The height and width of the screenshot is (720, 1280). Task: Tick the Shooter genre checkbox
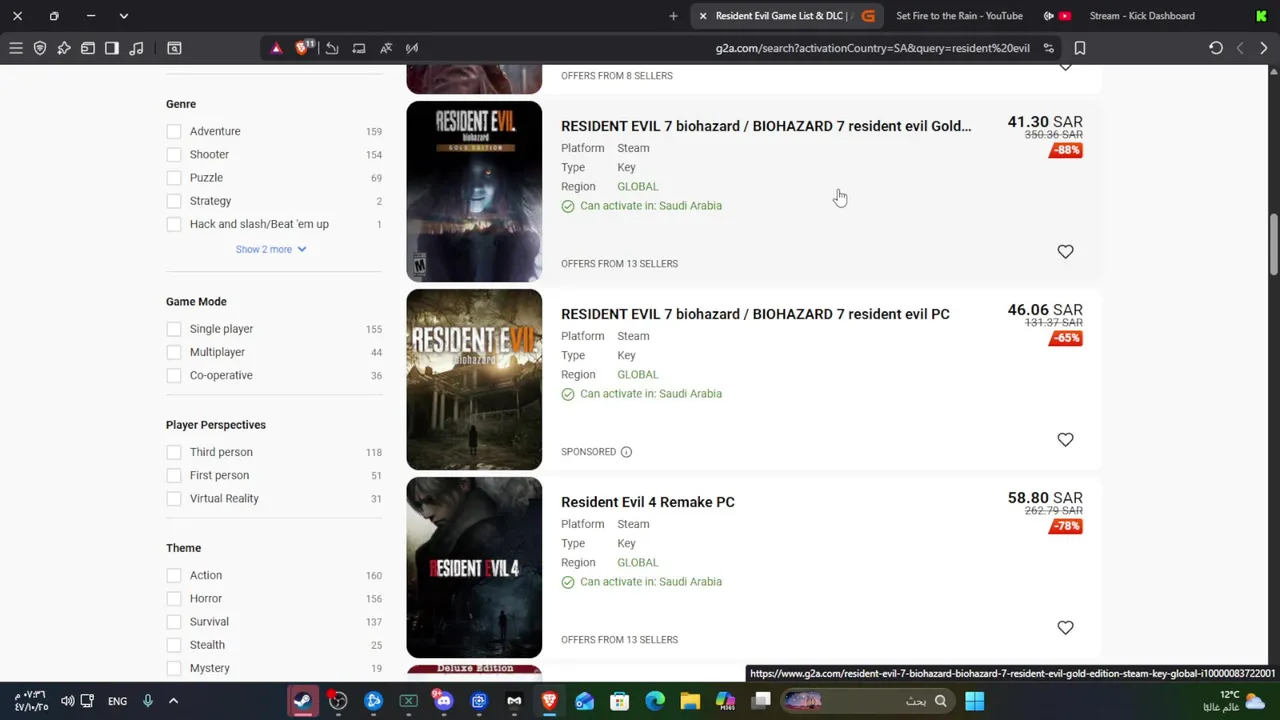pyautogui.click(x=174, y=154)
